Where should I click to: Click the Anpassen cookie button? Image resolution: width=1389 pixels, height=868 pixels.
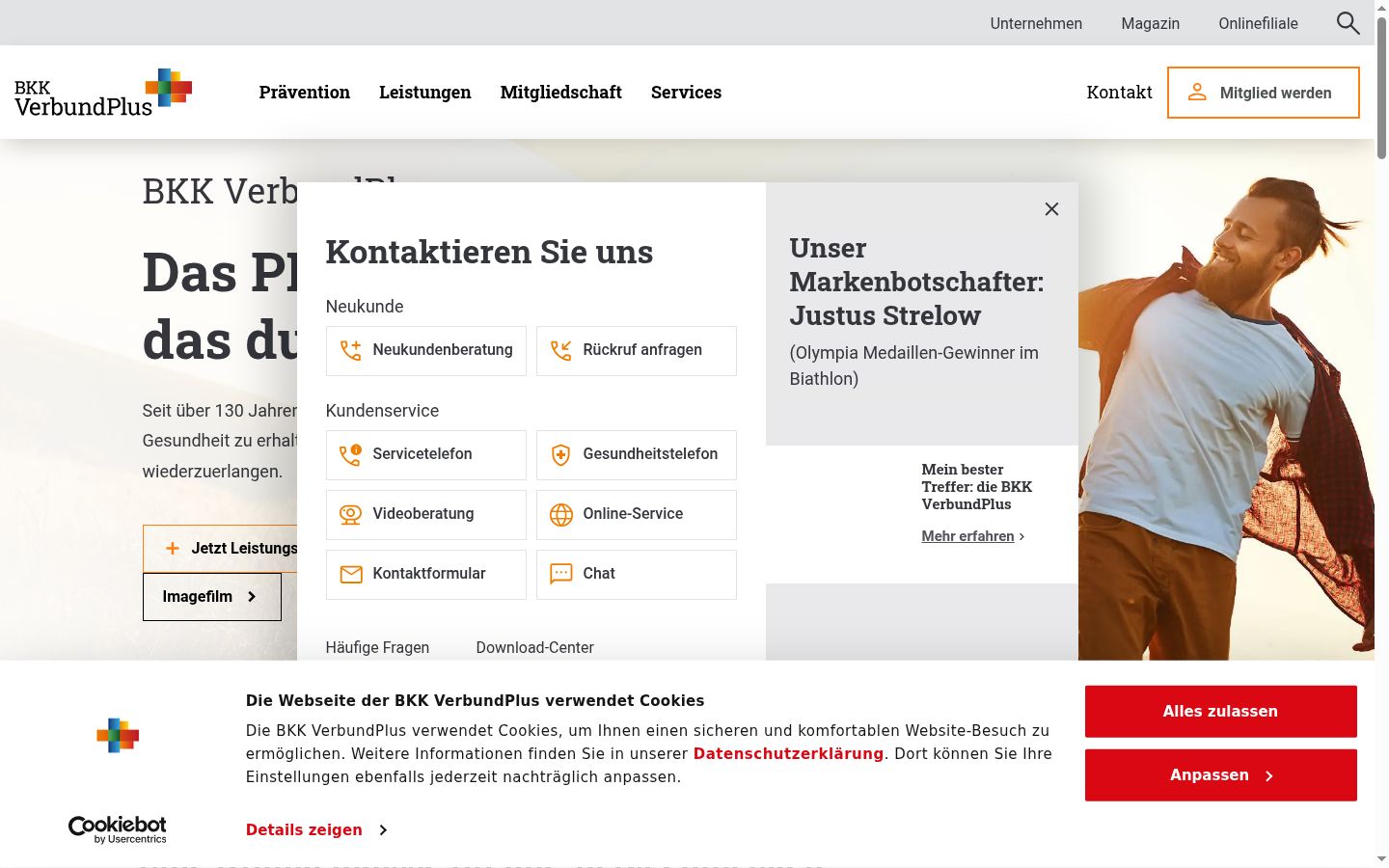click(1221, 775)
